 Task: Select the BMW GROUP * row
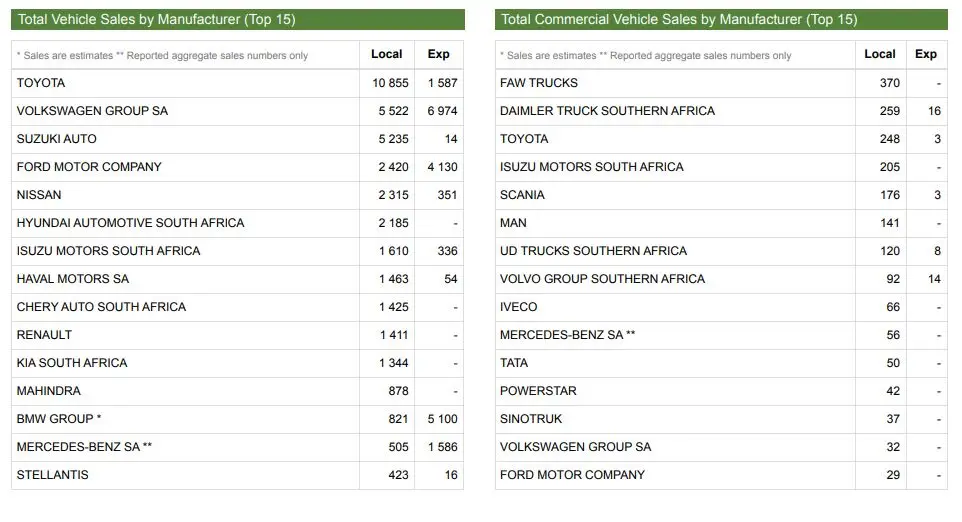click(237, 419)
